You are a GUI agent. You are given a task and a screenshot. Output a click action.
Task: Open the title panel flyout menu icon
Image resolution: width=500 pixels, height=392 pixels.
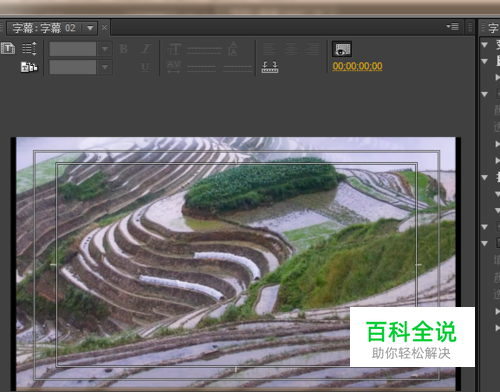(x=453, y=26)
